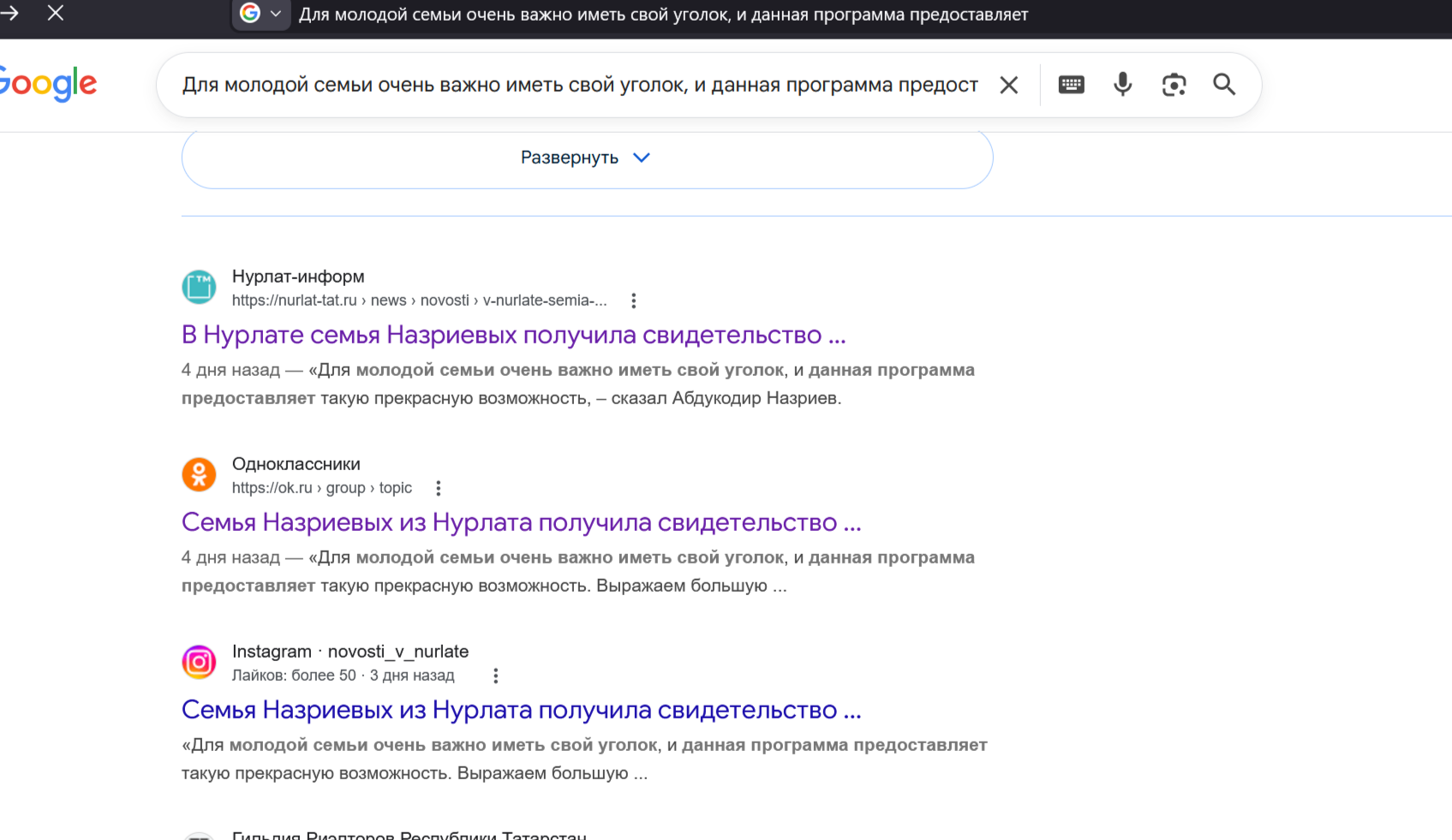This screenshot has height=840, width=1452.
Task: Expand the Развернуть section
Action: tap(587, 158)
